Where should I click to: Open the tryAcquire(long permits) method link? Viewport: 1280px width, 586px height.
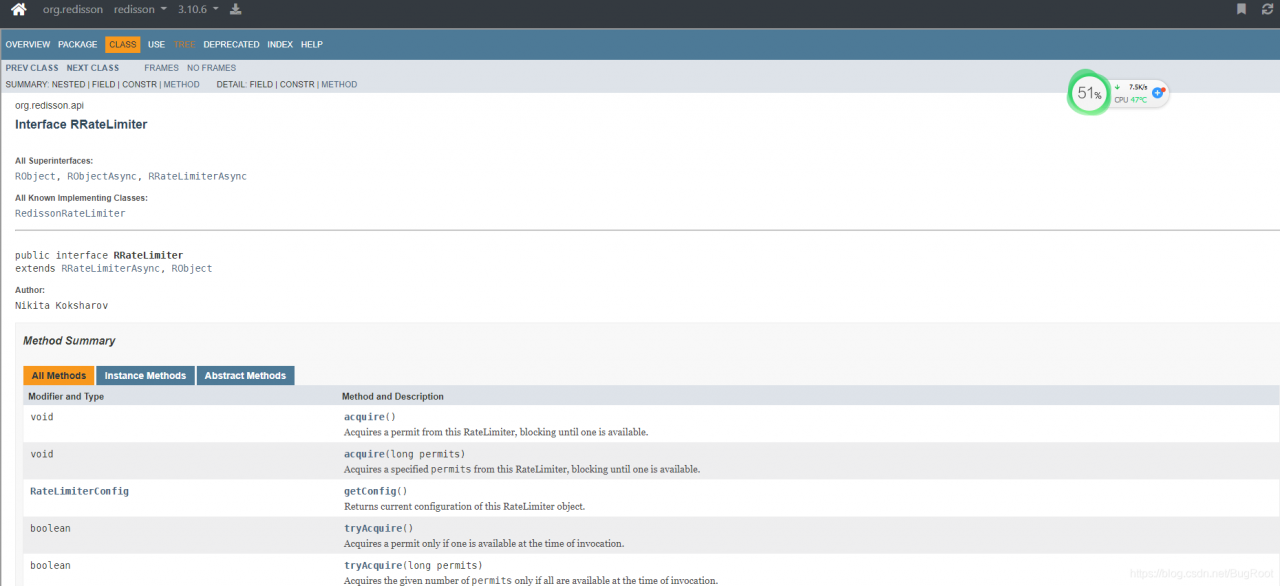point(373,565)
